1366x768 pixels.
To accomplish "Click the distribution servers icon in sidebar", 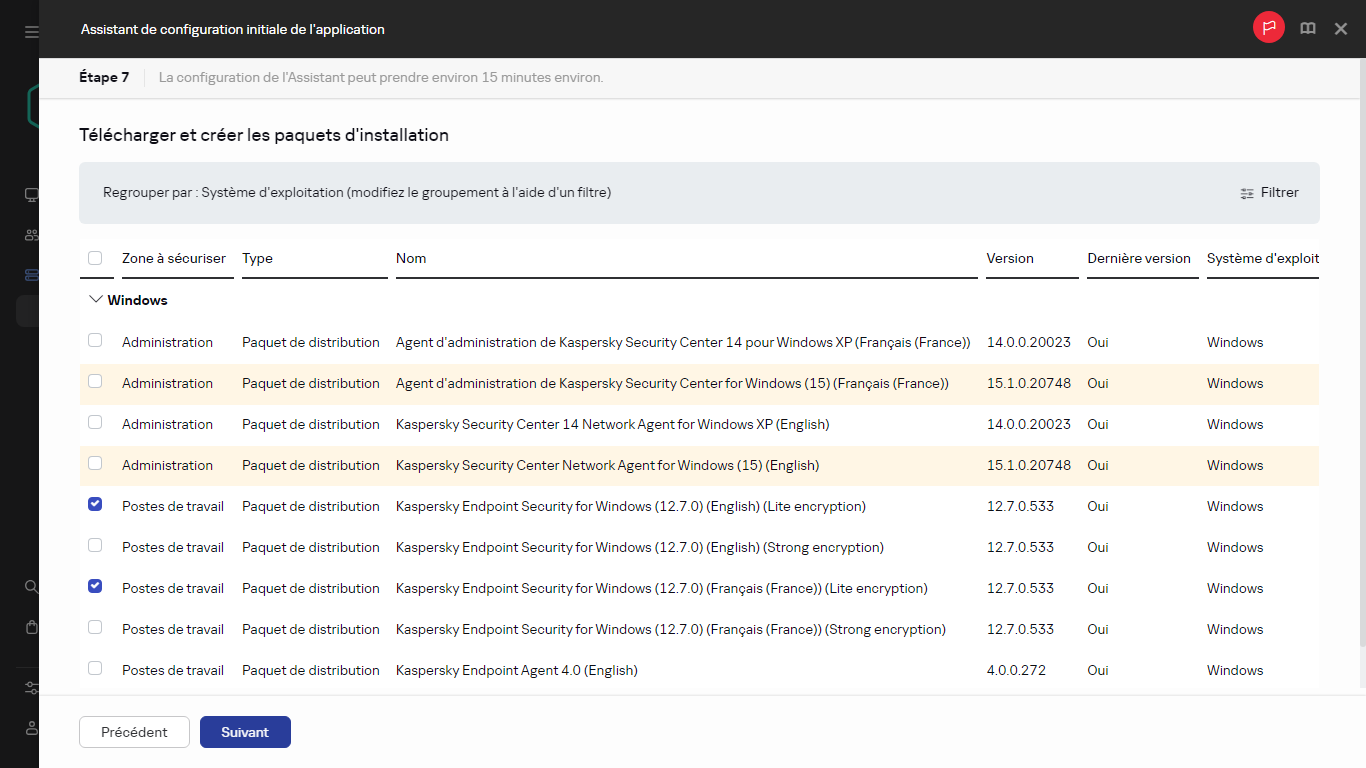I will [x=30, y=275].
